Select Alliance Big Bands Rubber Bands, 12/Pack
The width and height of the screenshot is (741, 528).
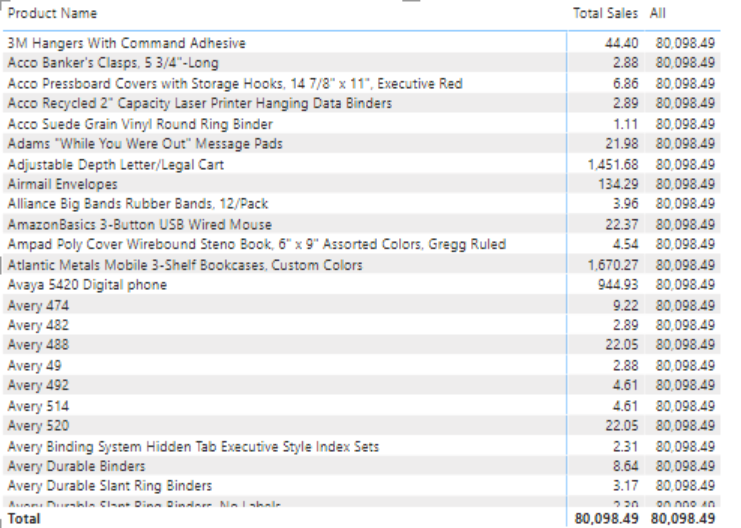[138, 204]
